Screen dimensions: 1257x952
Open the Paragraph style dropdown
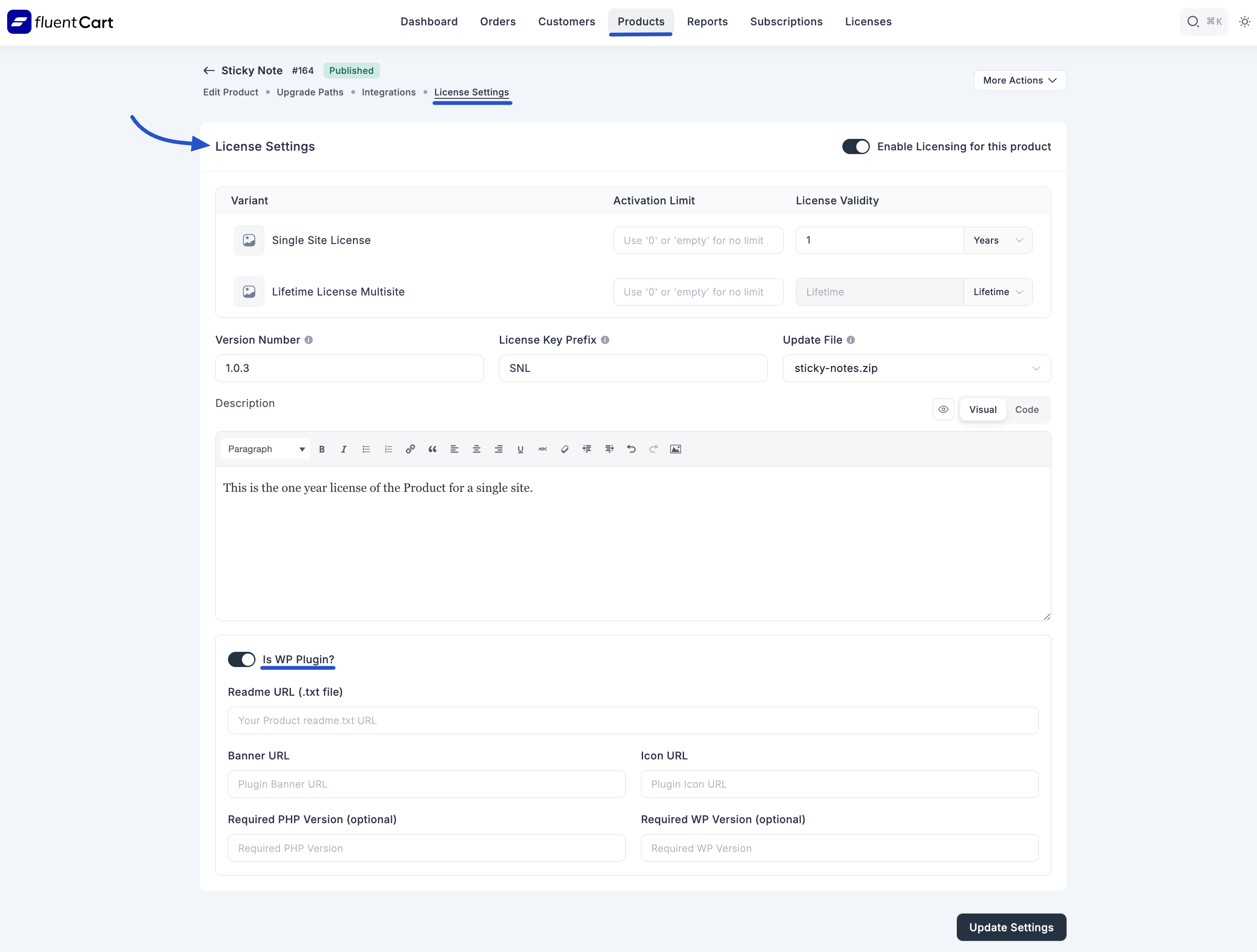tap(265, 449)
